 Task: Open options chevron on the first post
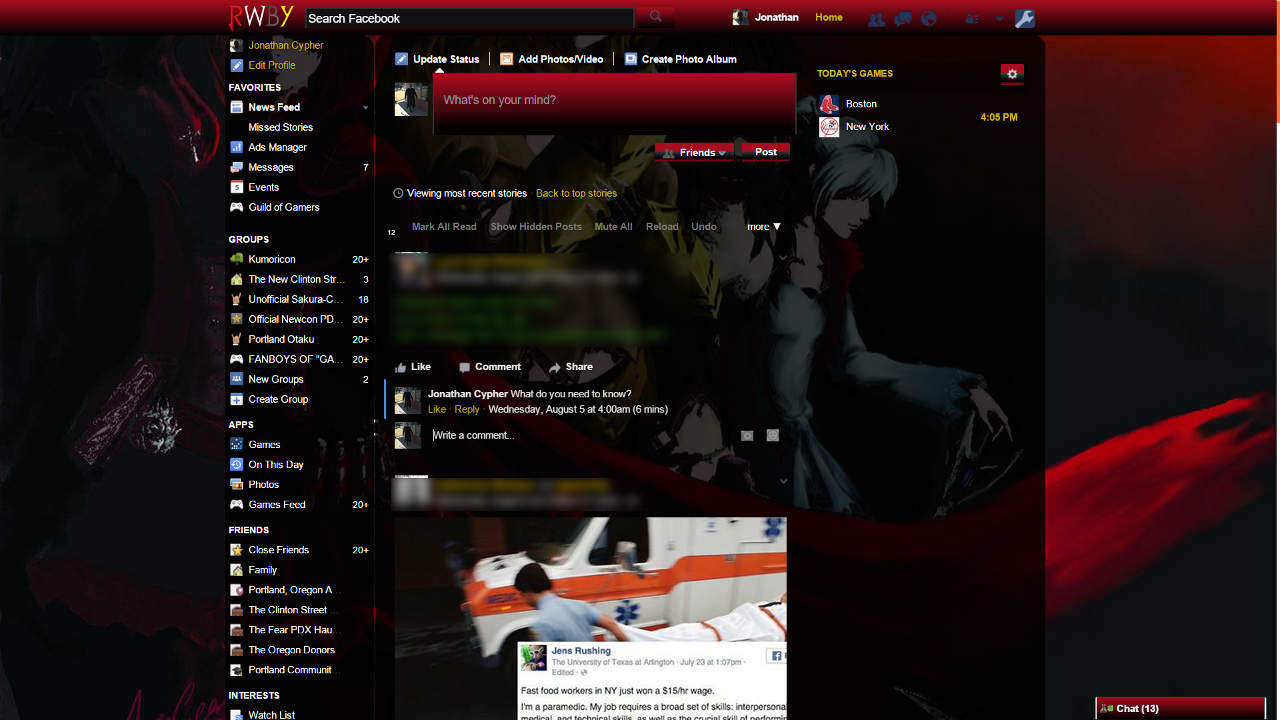pyautogui.click(x=783, y=258)
